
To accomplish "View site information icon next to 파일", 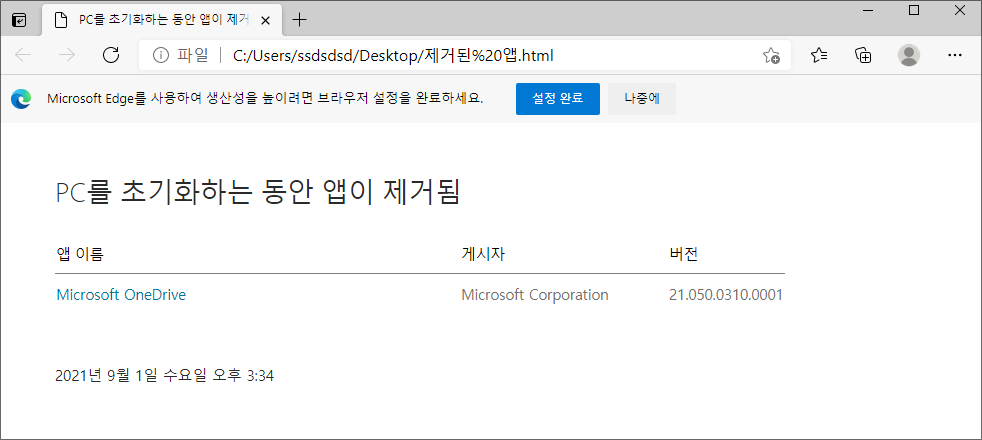I will click(x=161, y=56).
